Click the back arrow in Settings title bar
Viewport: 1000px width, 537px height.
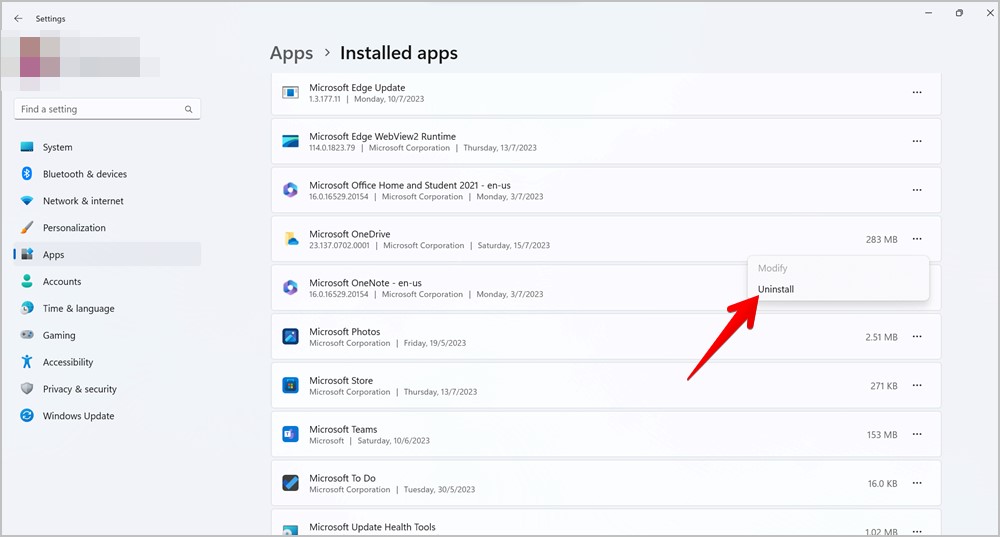coord(18,18)
